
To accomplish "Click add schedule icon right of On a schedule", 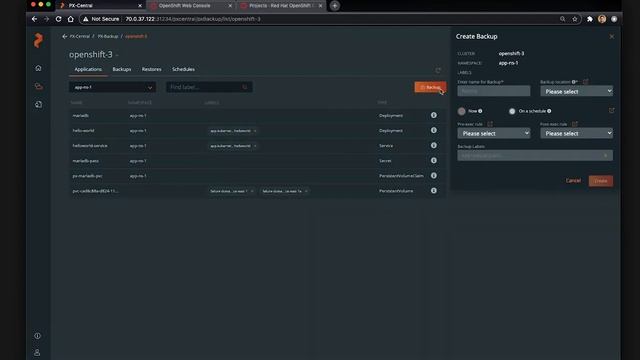I will (x=611, y=111).
